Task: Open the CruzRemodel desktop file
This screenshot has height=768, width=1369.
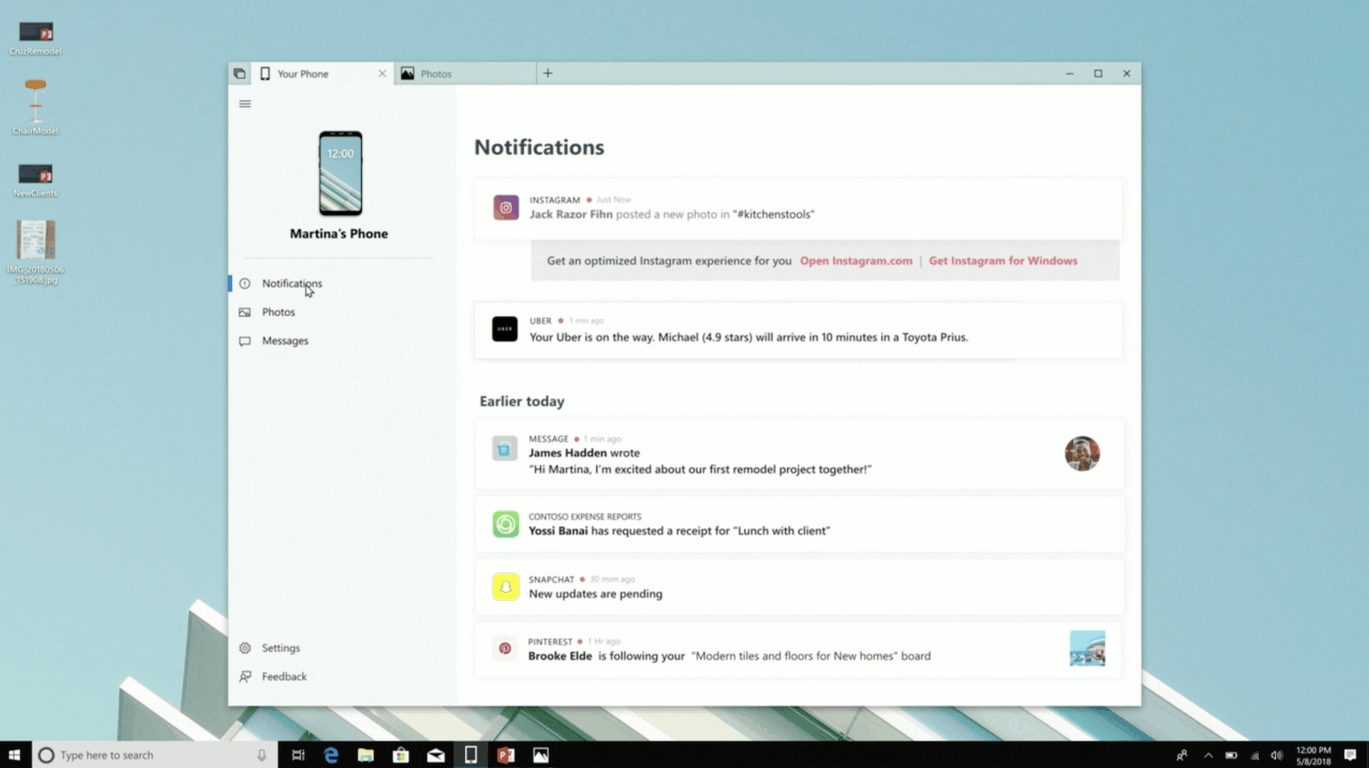Action: (x=36, y=38)
